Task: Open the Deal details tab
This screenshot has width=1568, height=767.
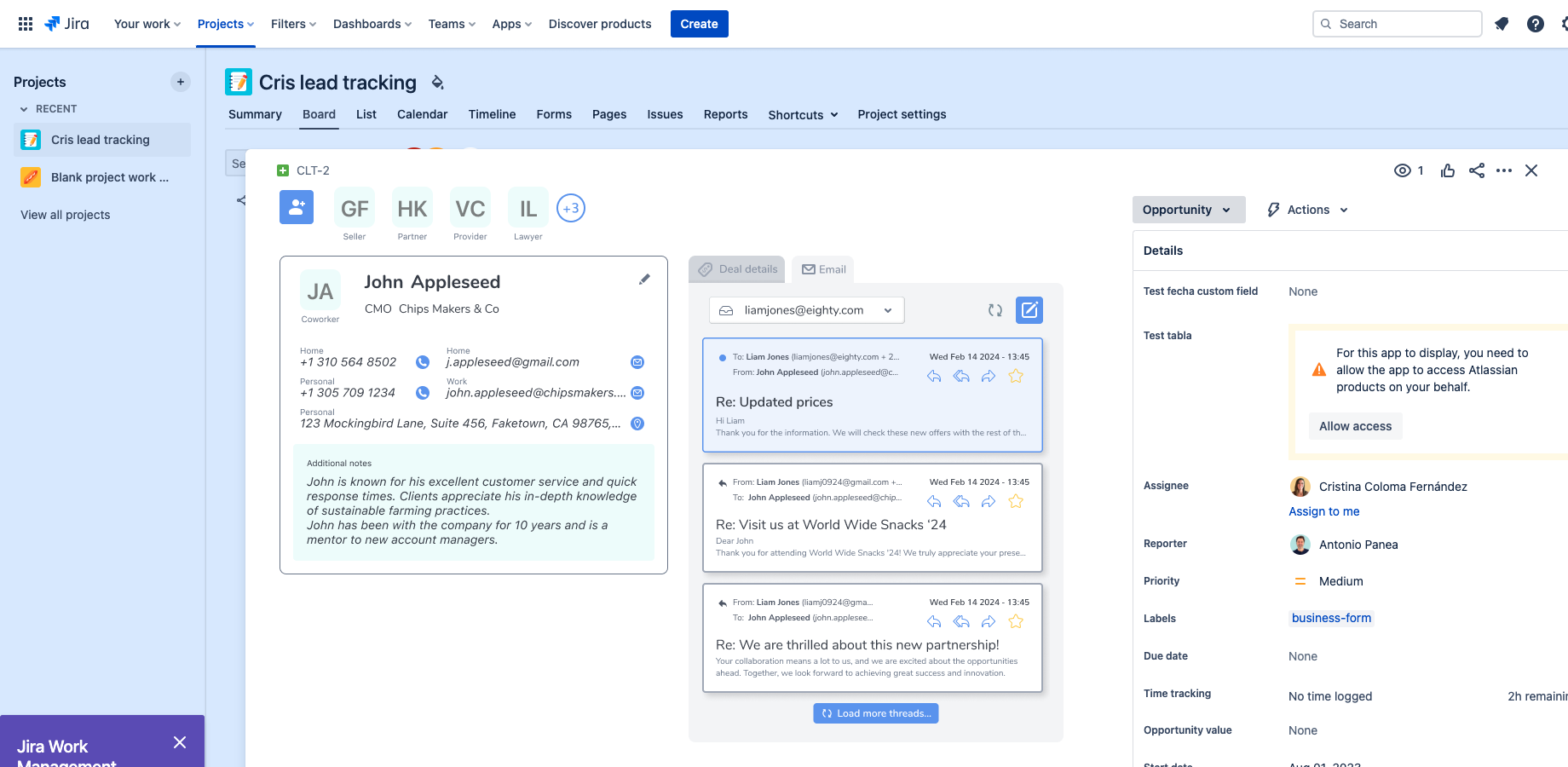Action: (737, 269)
